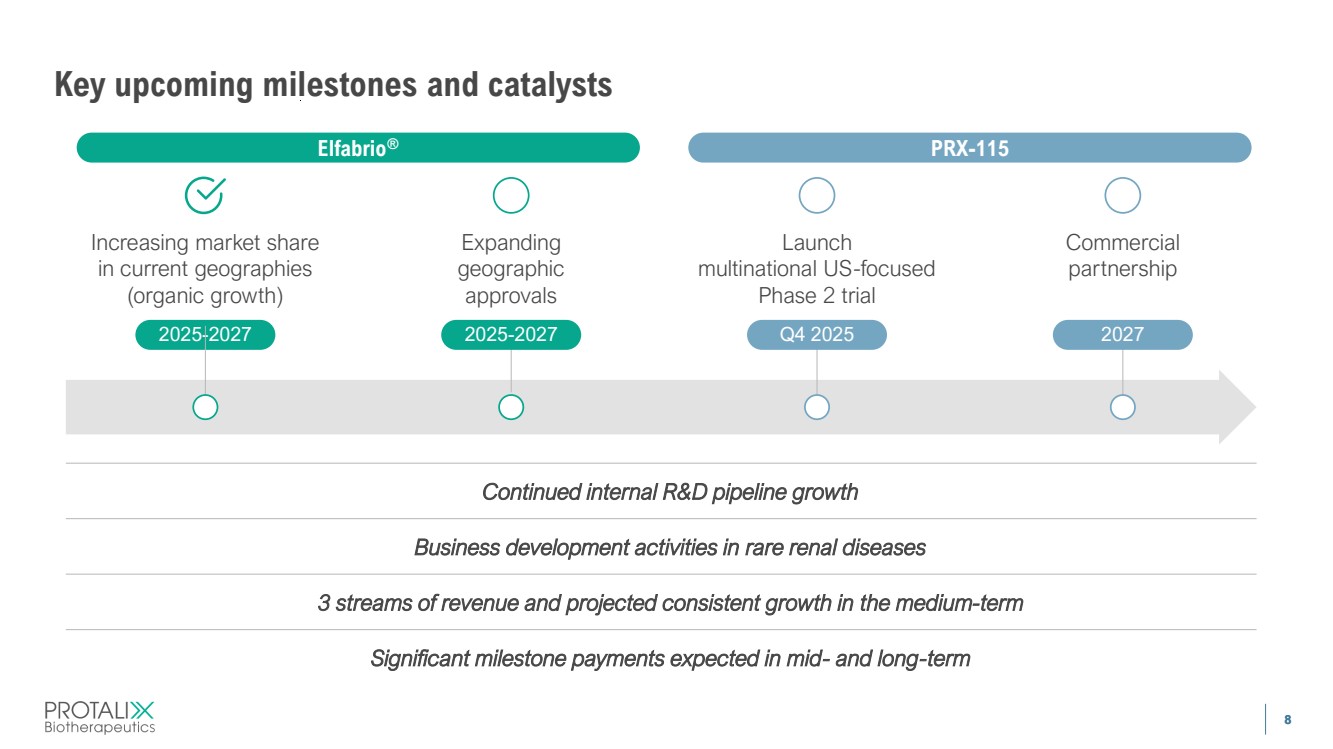Select the timeline marker under geographic approvals
This screenshot has width=1333, height=749.
pyautogui.click(x=511, y=407)
